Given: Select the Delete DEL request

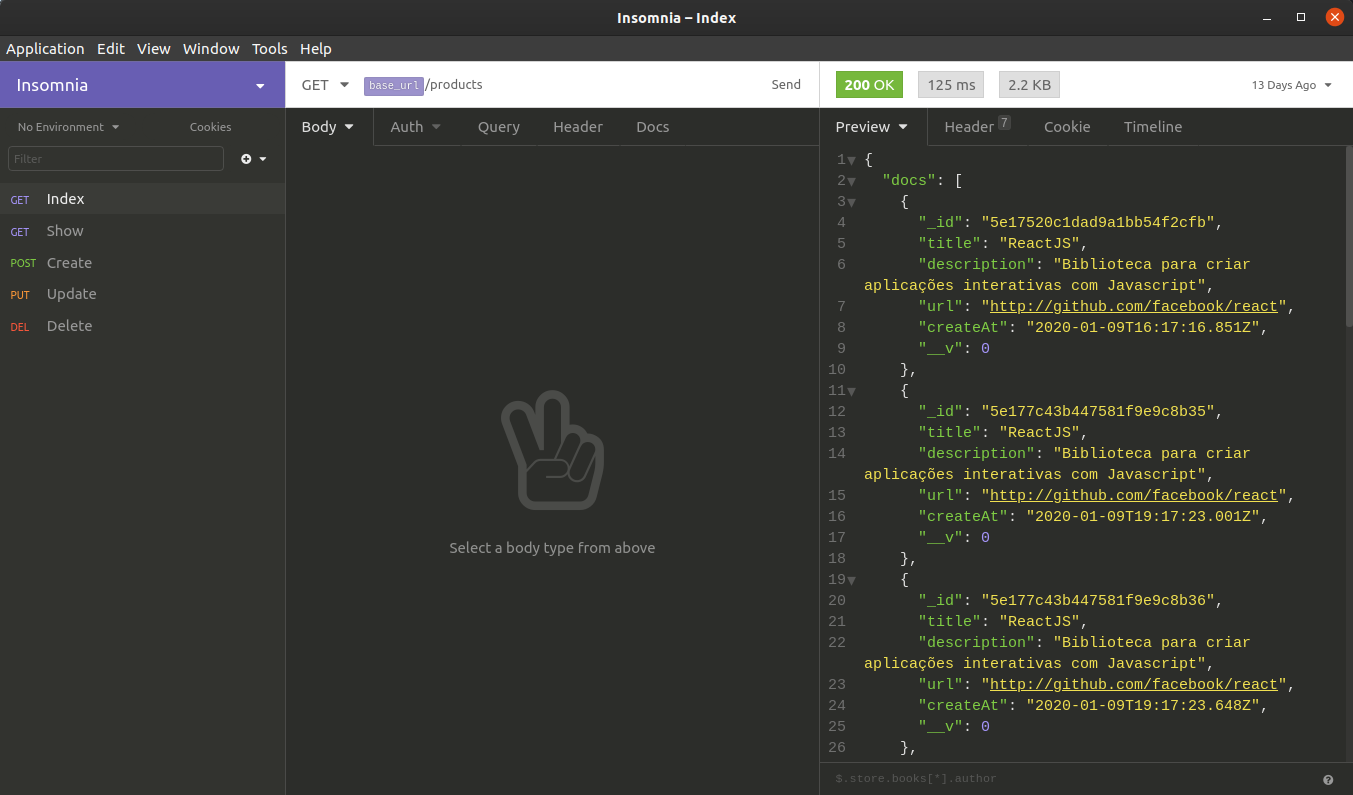Looking at the screenshot, I should 142,326.
